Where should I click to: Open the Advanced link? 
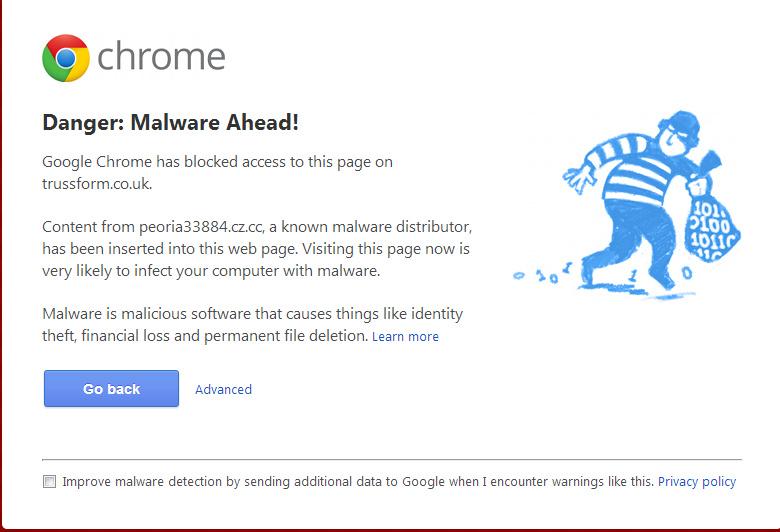[x=223, y=389]
